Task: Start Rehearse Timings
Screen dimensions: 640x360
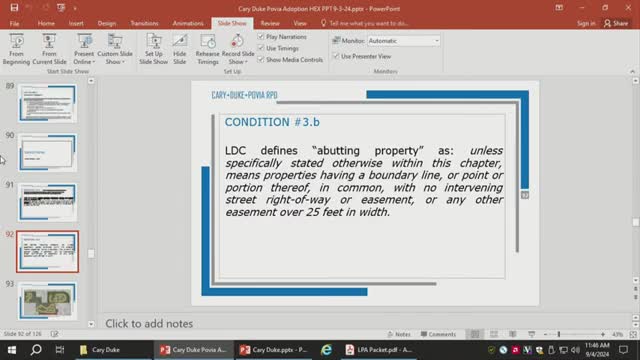Action: click(x=207, y=49)
